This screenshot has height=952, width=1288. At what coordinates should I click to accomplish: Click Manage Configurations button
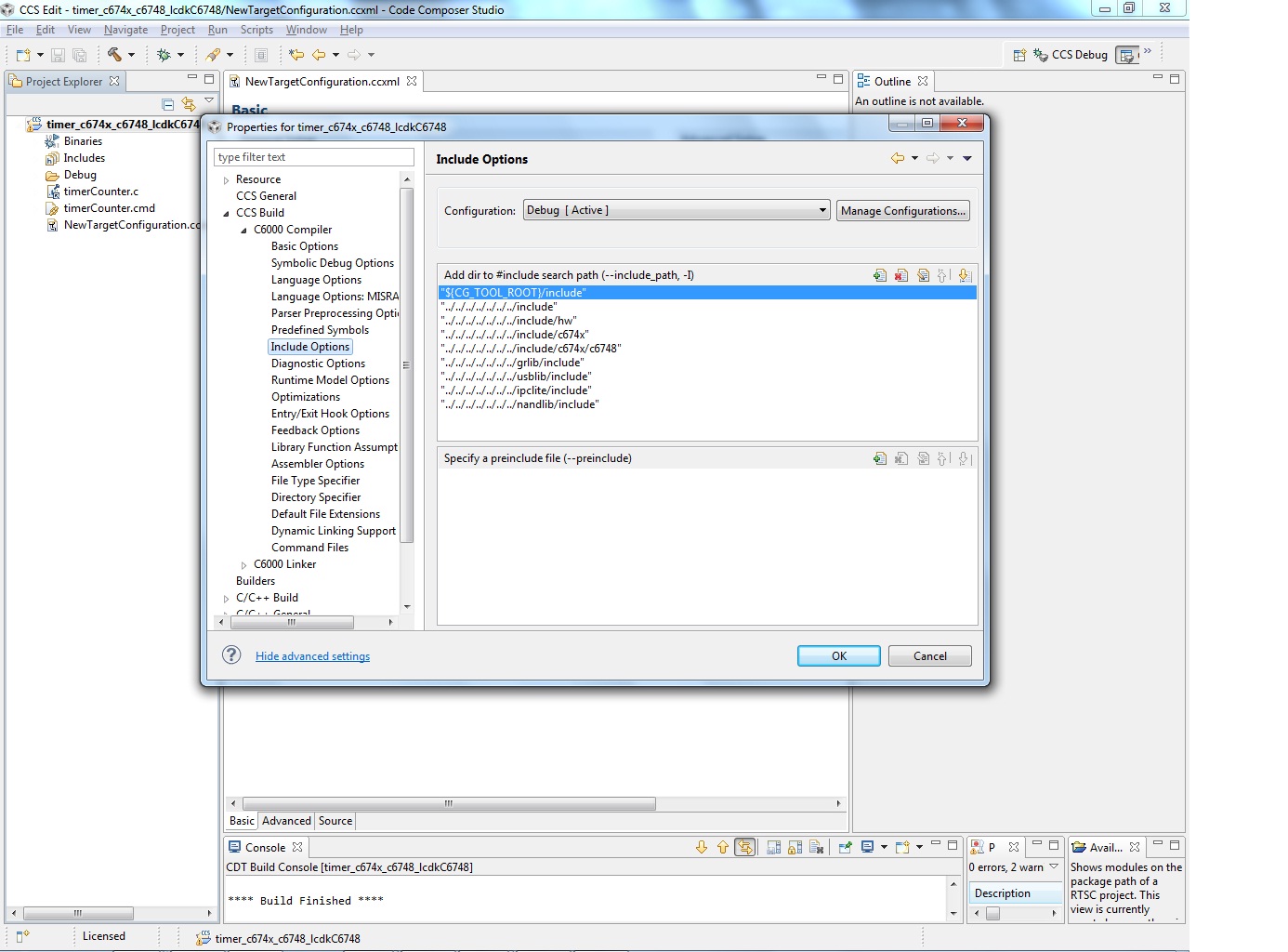coord(903,211)
